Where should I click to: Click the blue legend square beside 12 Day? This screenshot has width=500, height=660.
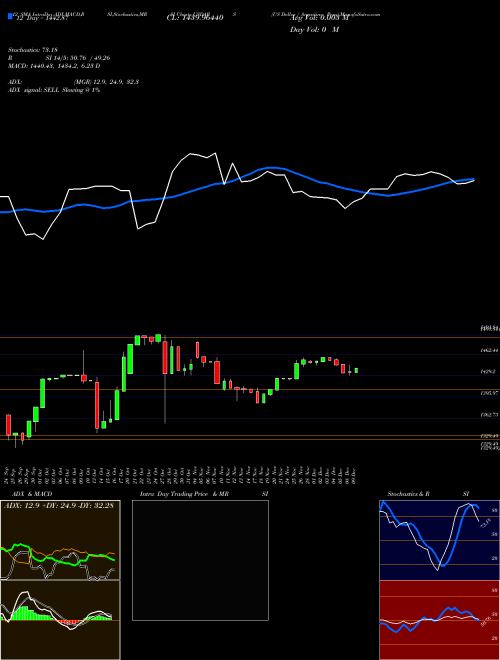coord(10,17)
